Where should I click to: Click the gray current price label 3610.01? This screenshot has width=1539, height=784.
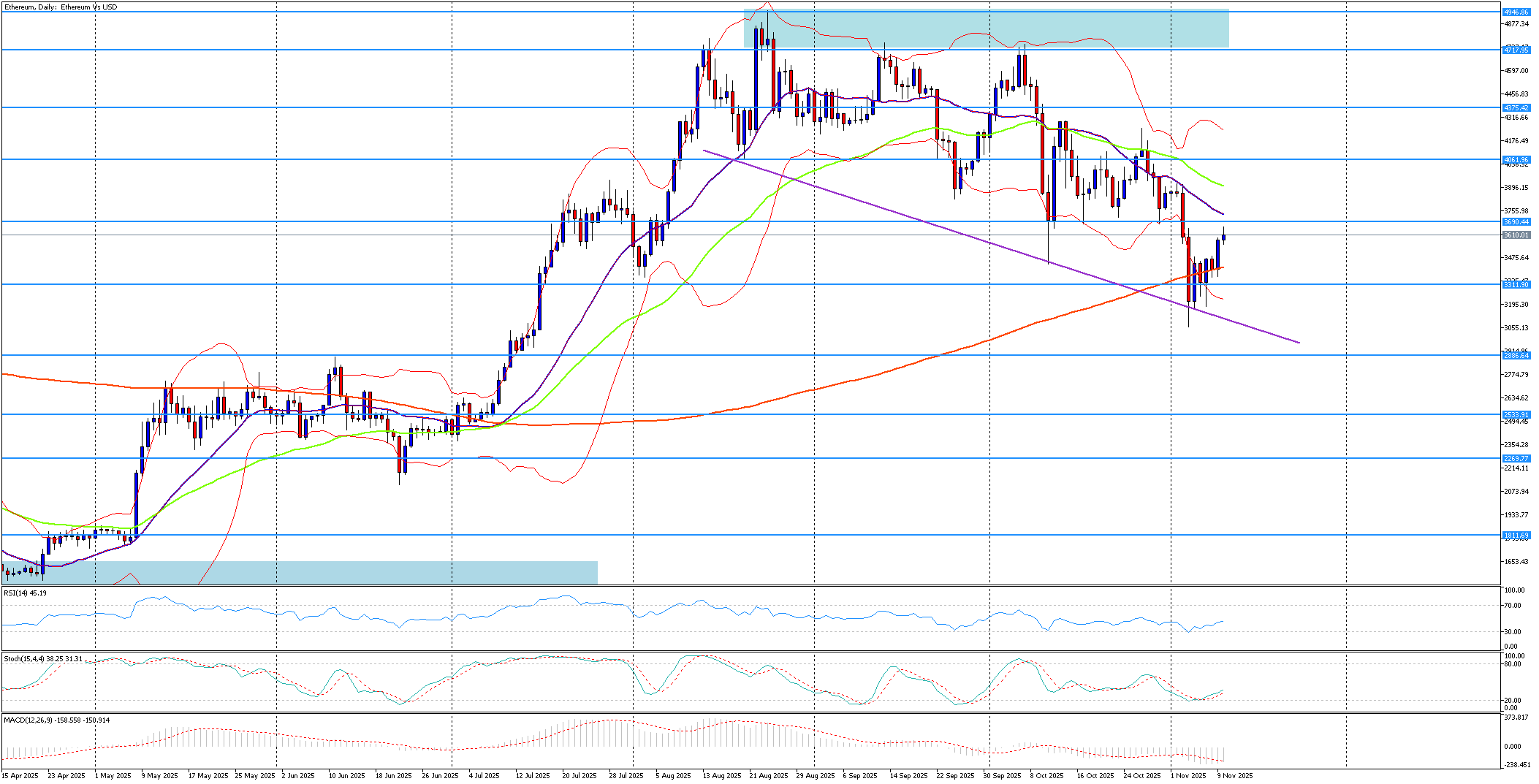1516,235
